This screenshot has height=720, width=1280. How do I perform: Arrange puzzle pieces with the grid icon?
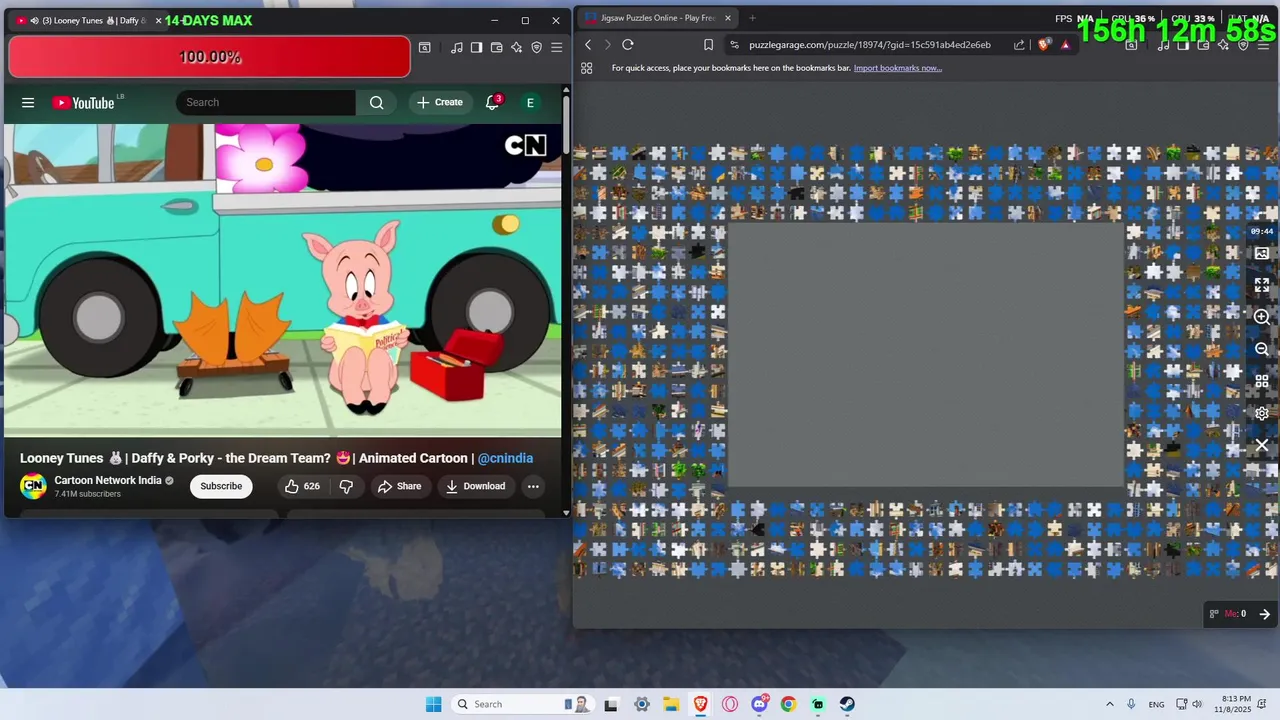click(x=1262, y=381)
